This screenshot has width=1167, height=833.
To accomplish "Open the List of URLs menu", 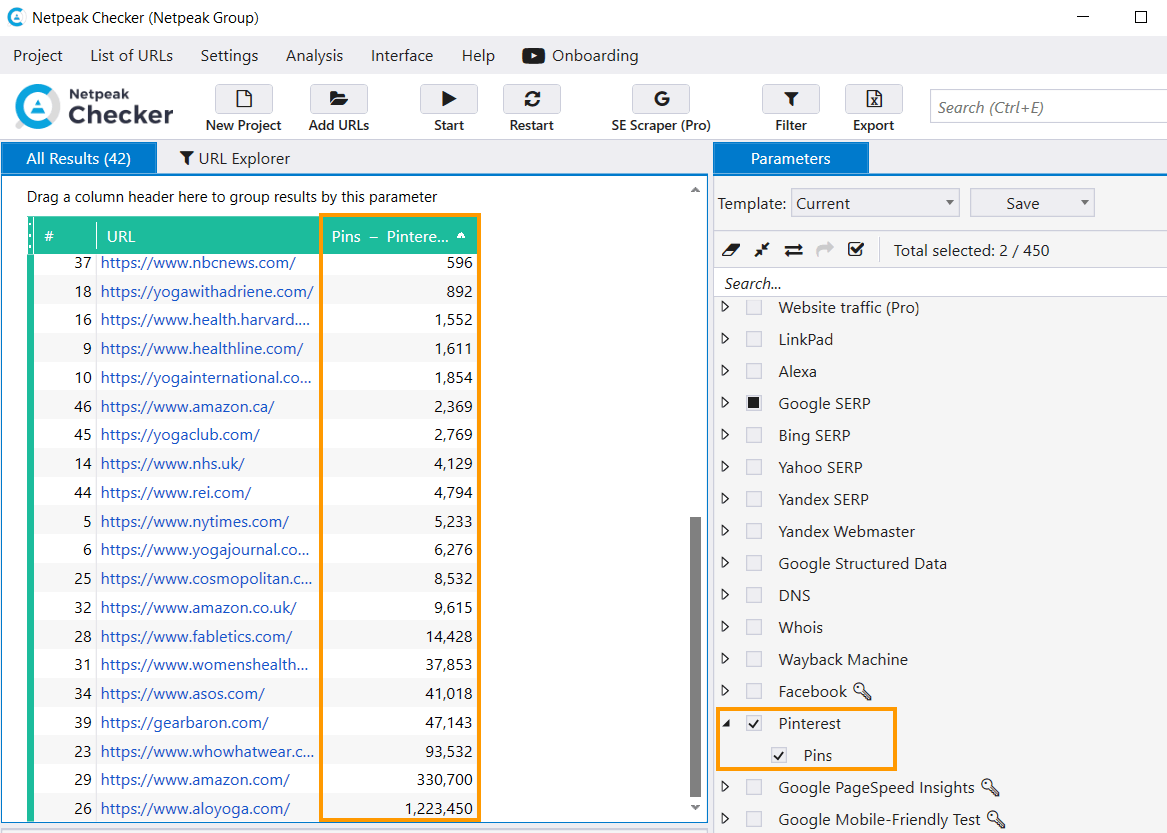I will pos(132,56).
